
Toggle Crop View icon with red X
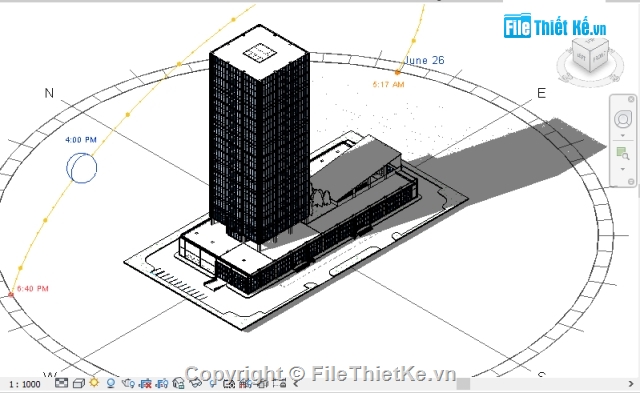point(145,384)
